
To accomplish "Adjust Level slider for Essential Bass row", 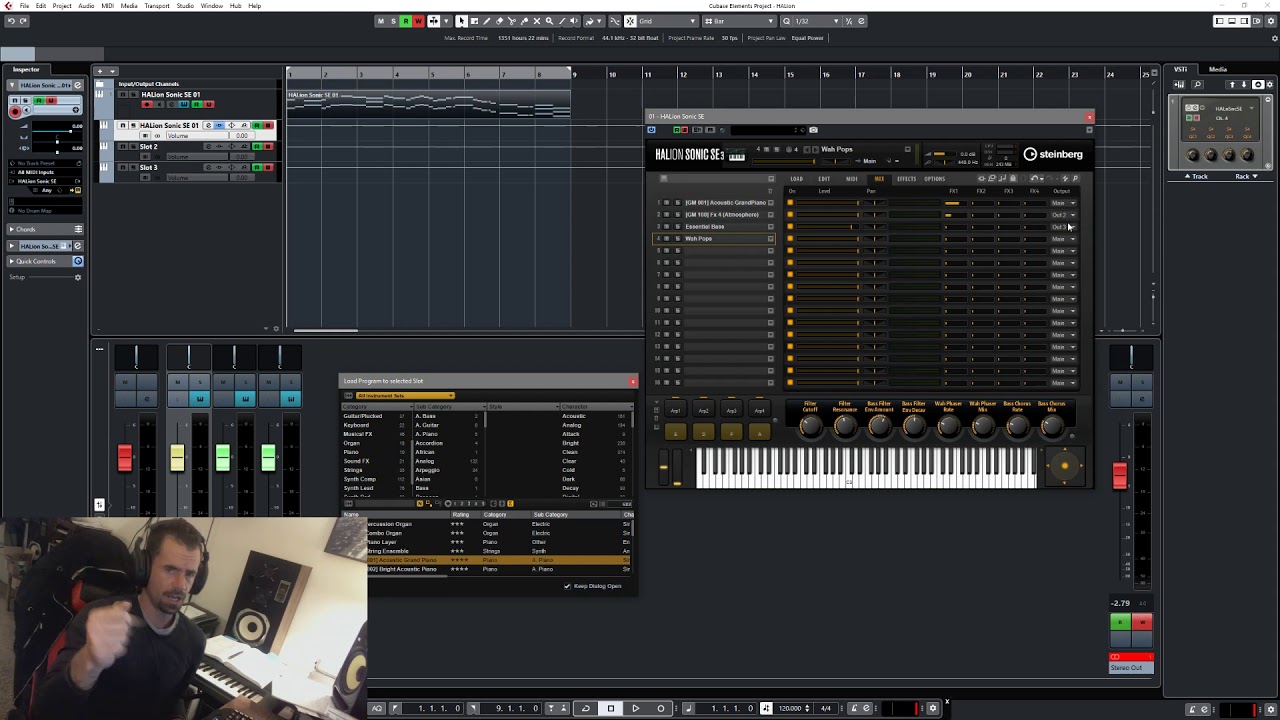I will [828, 227].
